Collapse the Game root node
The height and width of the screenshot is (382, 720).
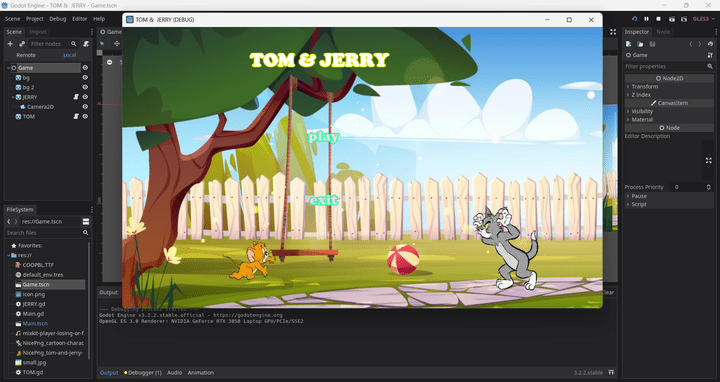8,67
